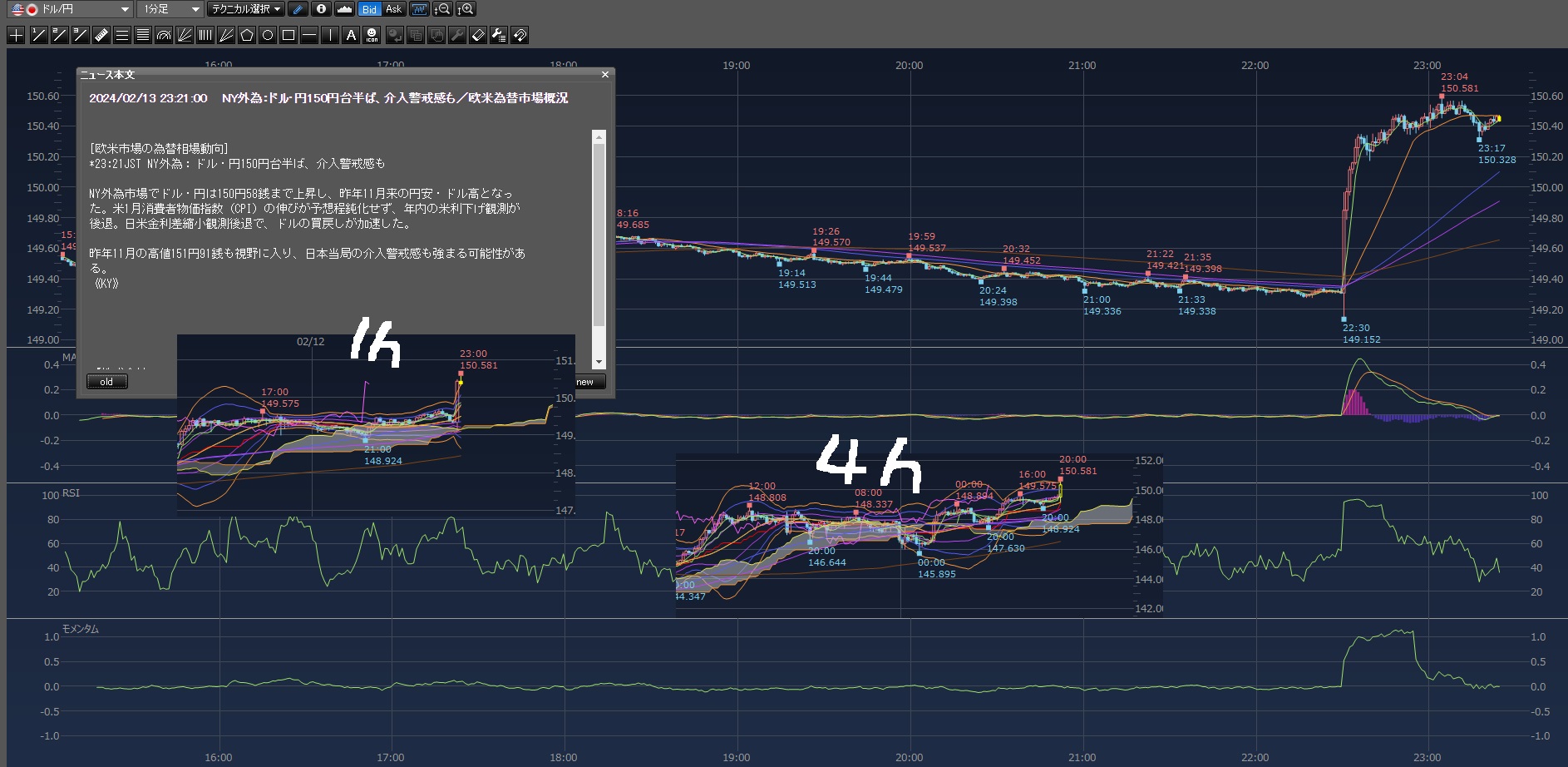Image resolution: width=1568 pixels, height=767 pixels.
Task: Click the eraser tool icon
Action: coord(477,35)
